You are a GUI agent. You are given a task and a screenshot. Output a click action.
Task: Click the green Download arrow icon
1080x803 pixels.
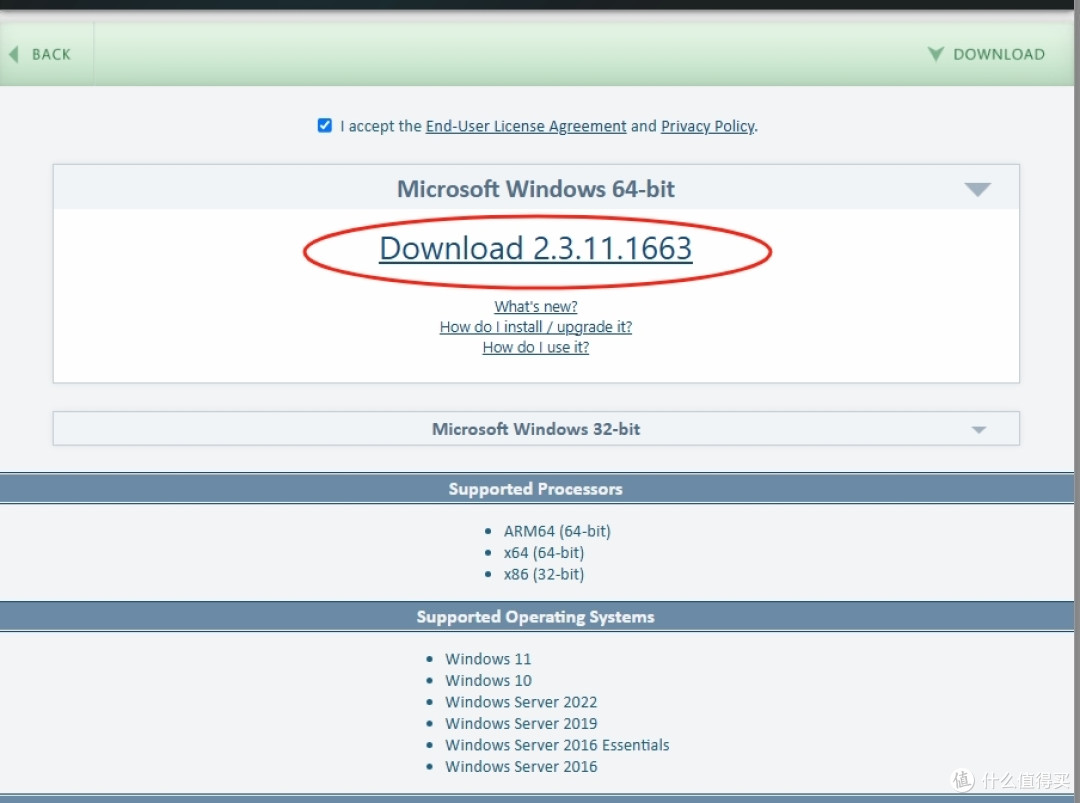coord(935,54)
